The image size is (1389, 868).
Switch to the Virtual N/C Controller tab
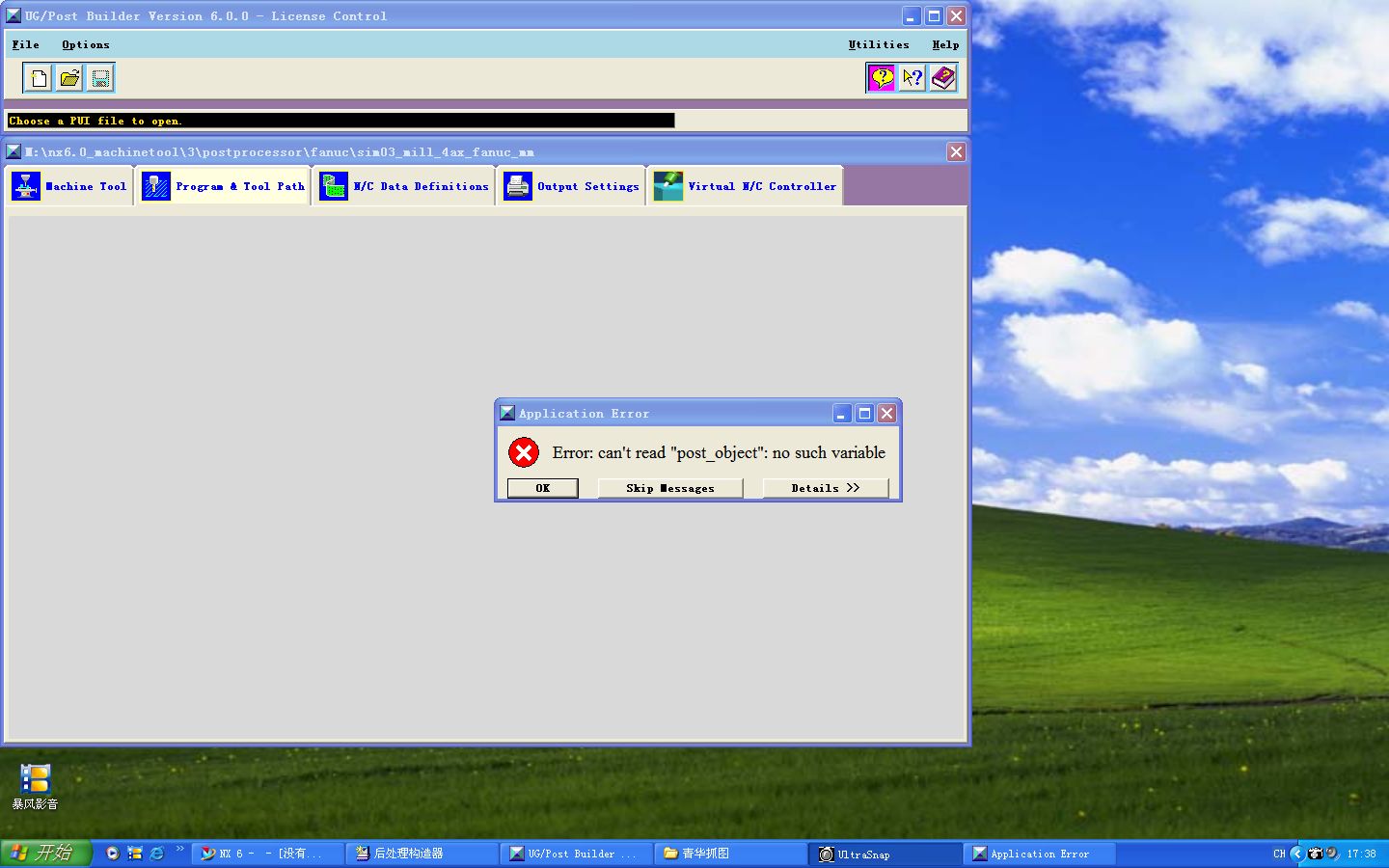point(745,186)
